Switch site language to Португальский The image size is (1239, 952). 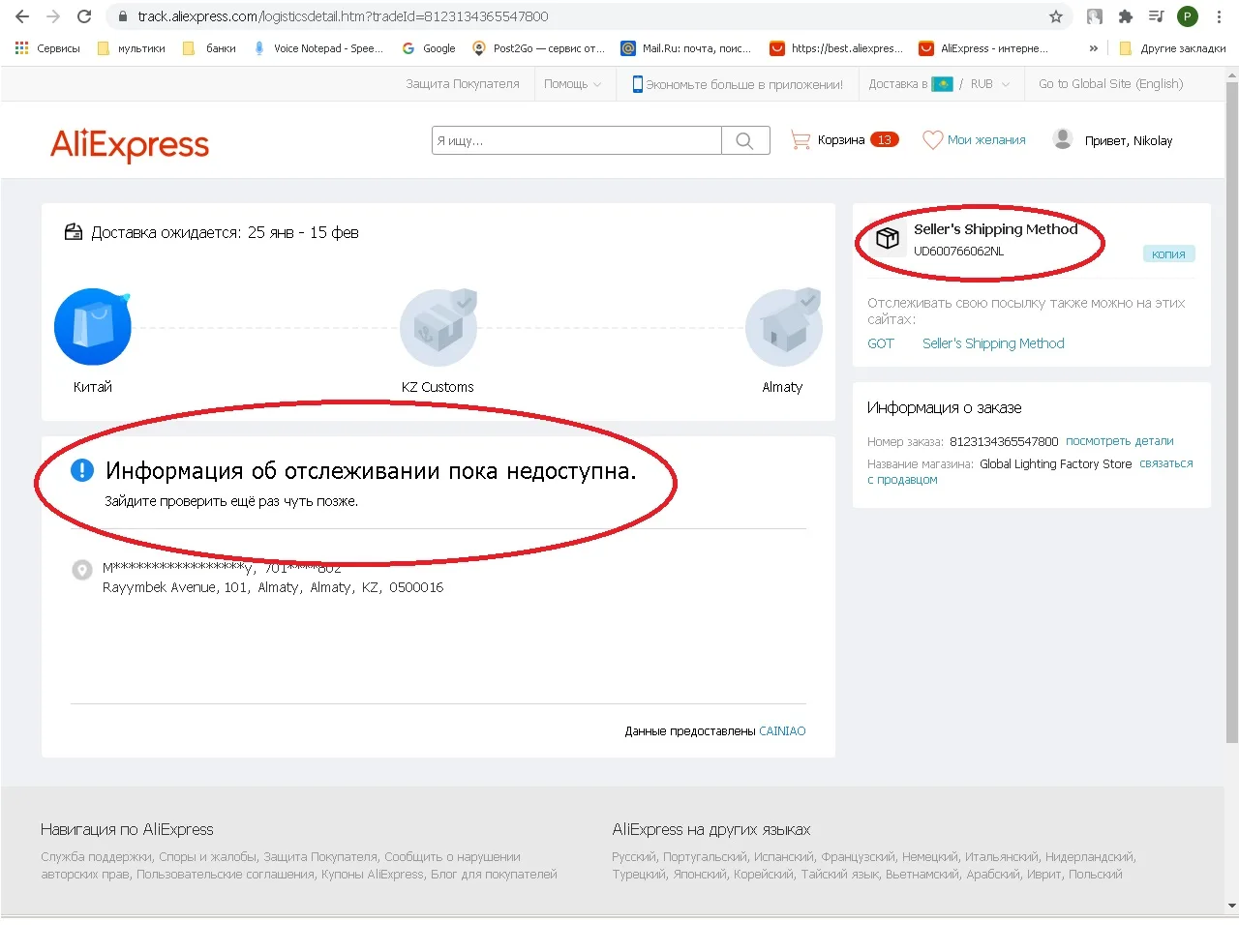tap(705, 857)
